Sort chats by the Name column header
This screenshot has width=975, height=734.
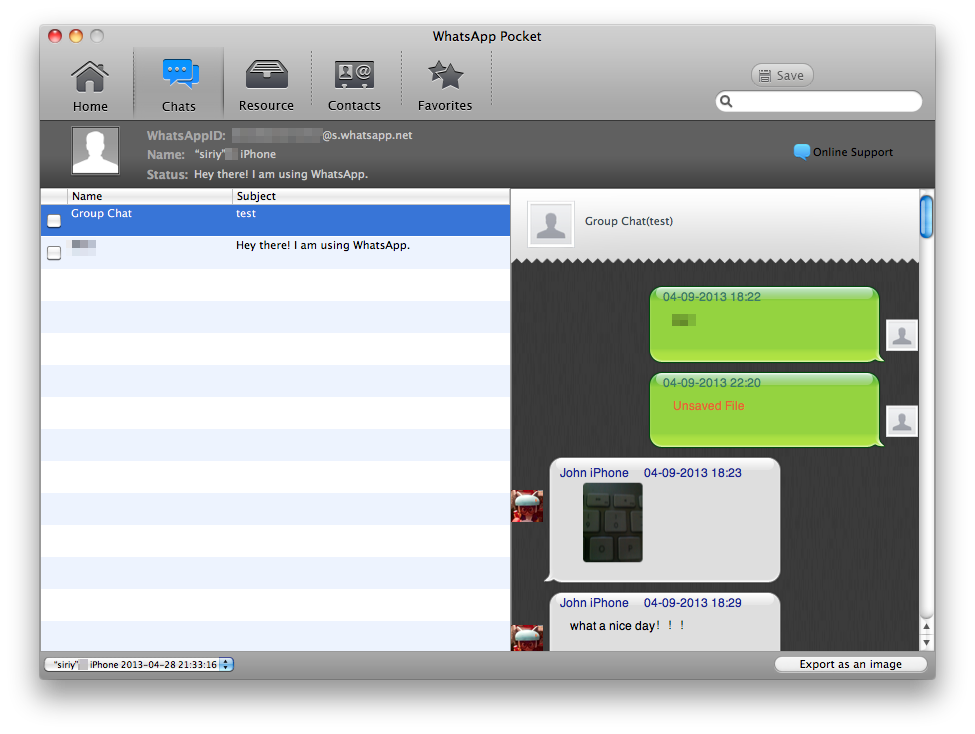(150, 196)
